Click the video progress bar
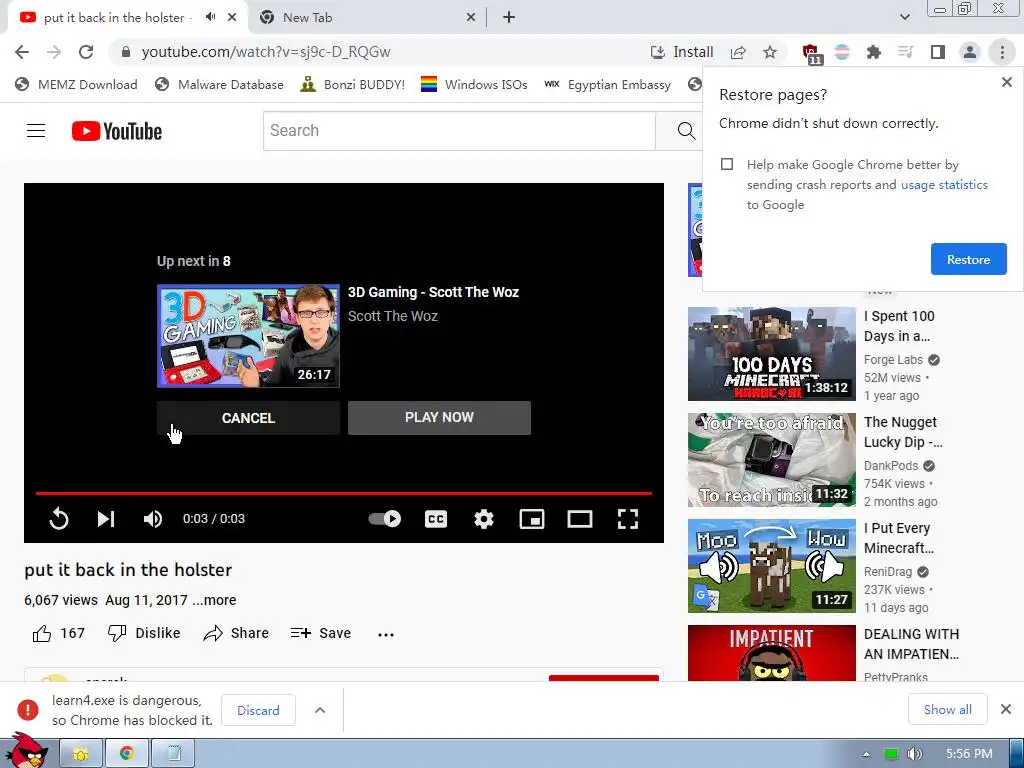Viewport: 1024px width, 768px height. pyautogui.click(x=344, y=493)
